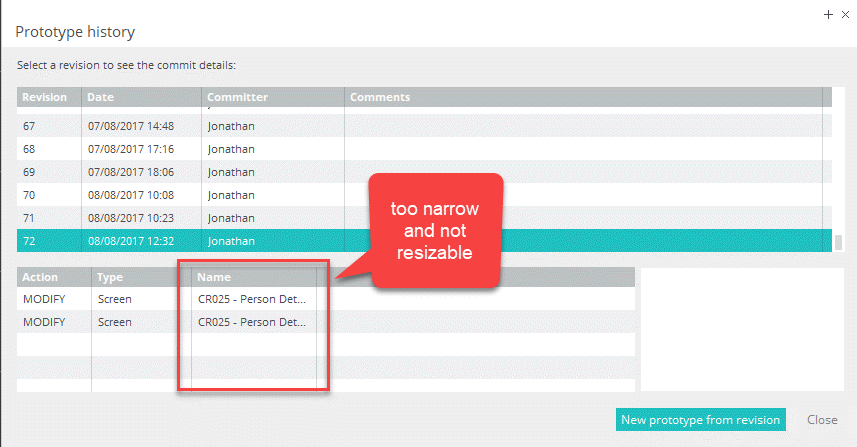Select first MODIFY Screen change entry
857x447 pixels.
(x=100, y=299)
